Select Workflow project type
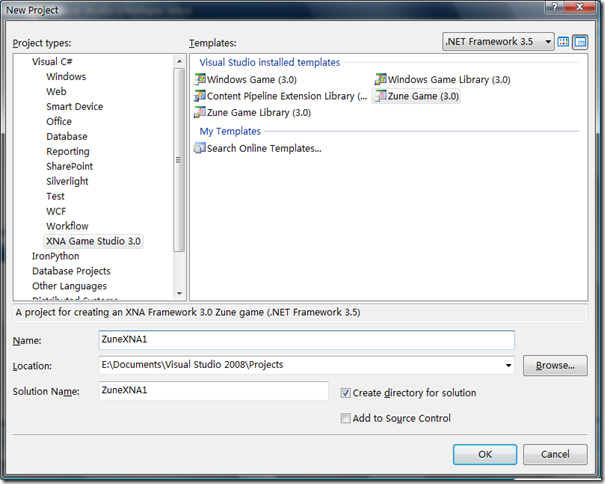605x484 pixels. pyautogui.click(x=67, y=226)
